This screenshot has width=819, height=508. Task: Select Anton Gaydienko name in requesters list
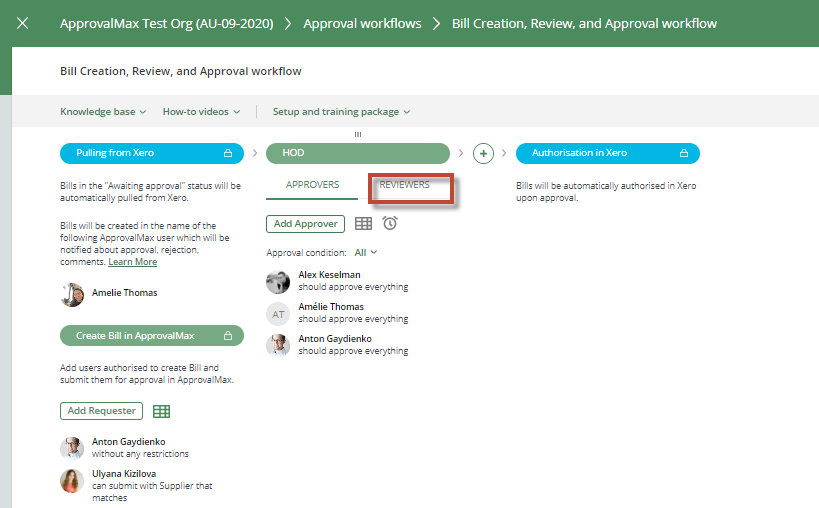[x=128, y=442]
